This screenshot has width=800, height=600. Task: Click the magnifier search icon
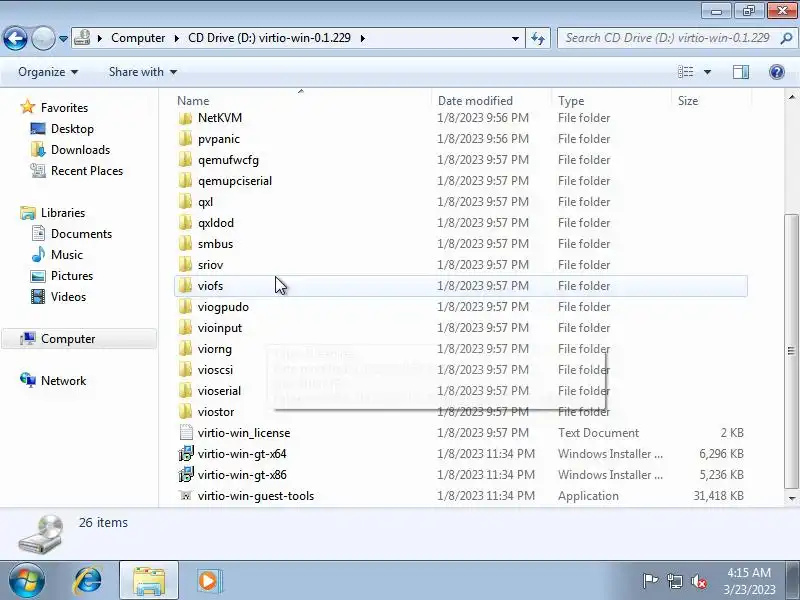(786, 38)
